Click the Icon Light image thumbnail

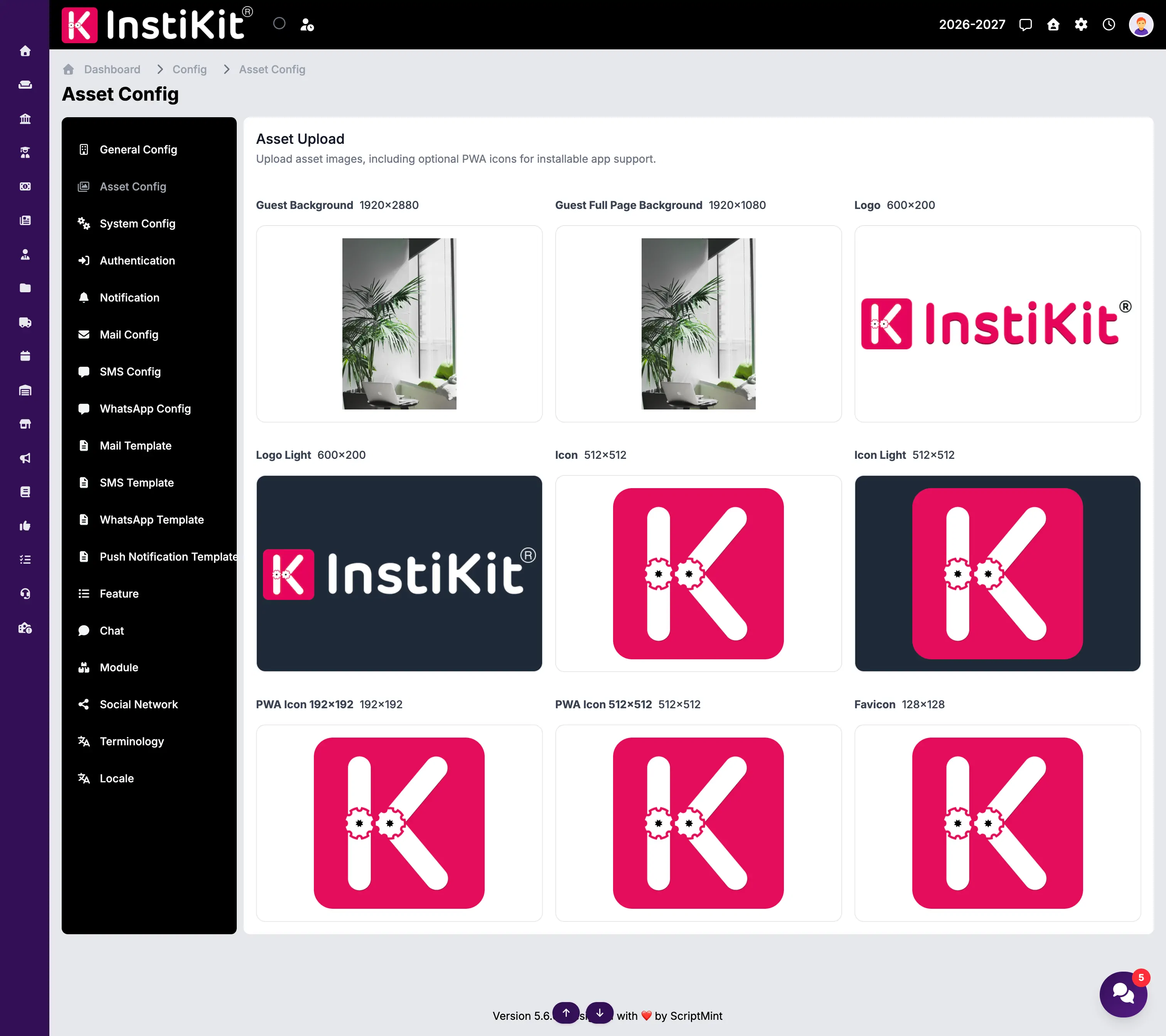pyautogui.click(x=997, y=573)
